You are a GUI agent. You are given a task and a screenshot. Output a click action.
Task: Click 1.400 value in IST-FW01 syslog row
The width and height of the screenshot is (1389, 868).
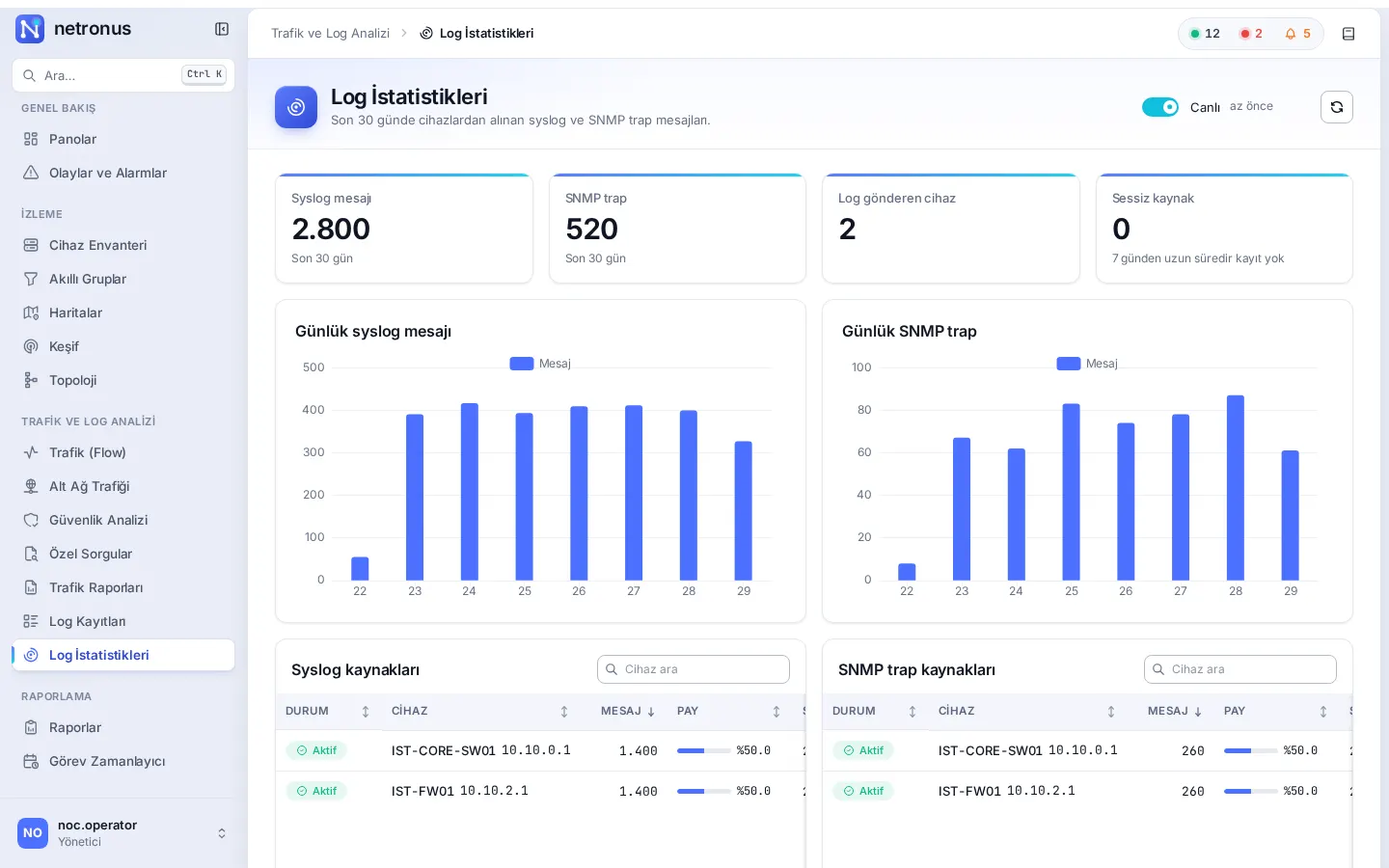pyautogui.click(x=639, y=791)
